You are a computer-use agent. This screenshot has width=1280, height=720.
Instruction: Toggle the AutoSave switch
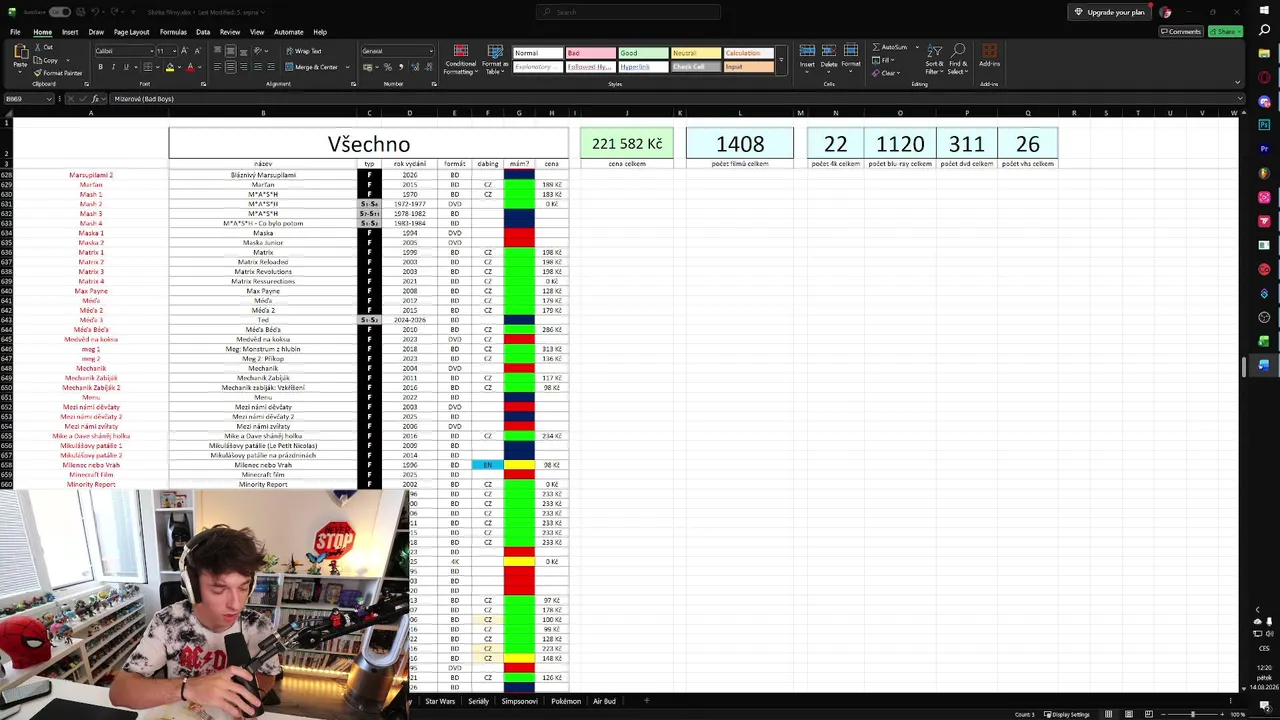(60, 12)
